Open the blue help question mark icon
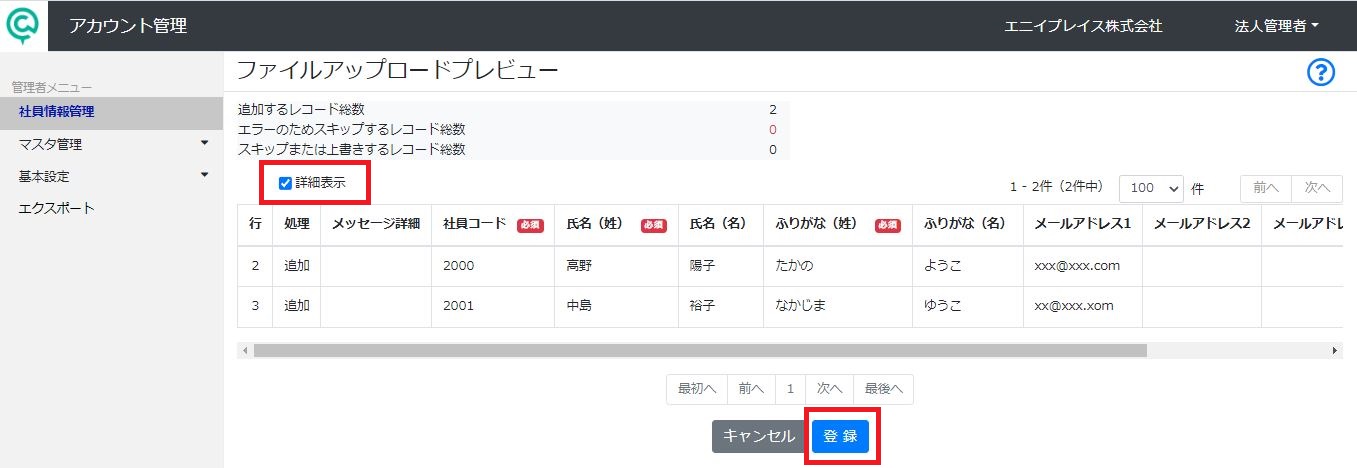Image resolution: width=1357 pixels, height=468 pixels. [x=1321, y=72]
